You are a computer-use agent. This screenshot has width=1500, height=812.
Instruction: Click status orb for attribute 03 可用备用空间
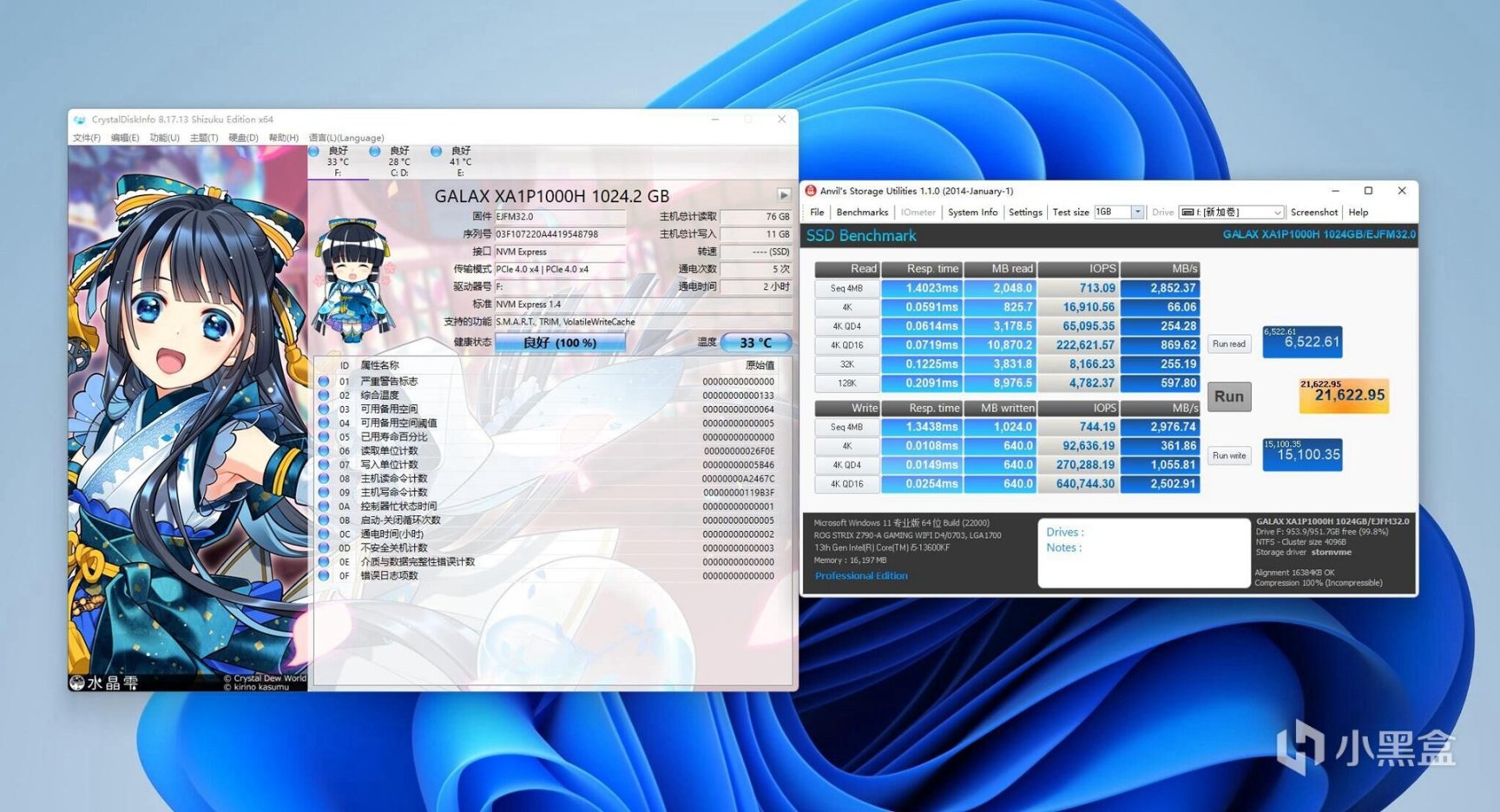point(324,409)
